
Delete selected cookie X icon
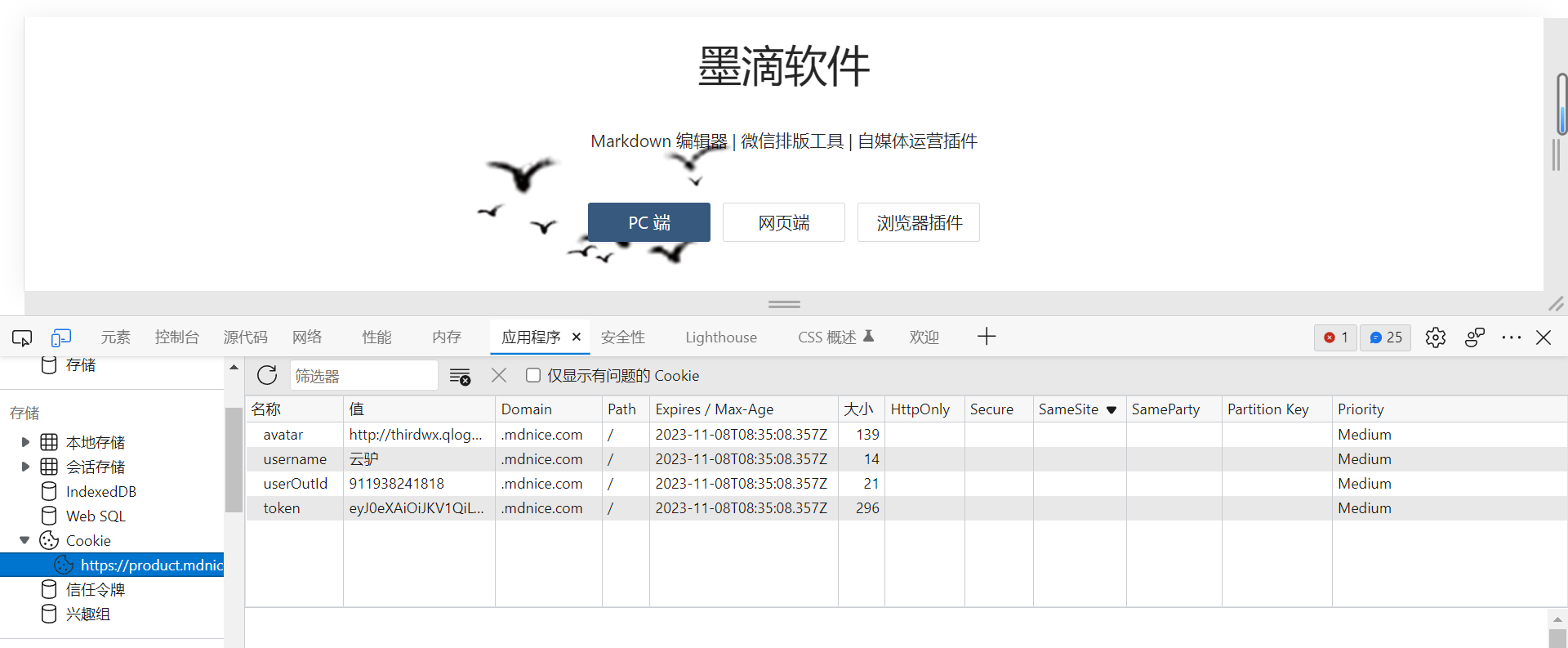499,375
